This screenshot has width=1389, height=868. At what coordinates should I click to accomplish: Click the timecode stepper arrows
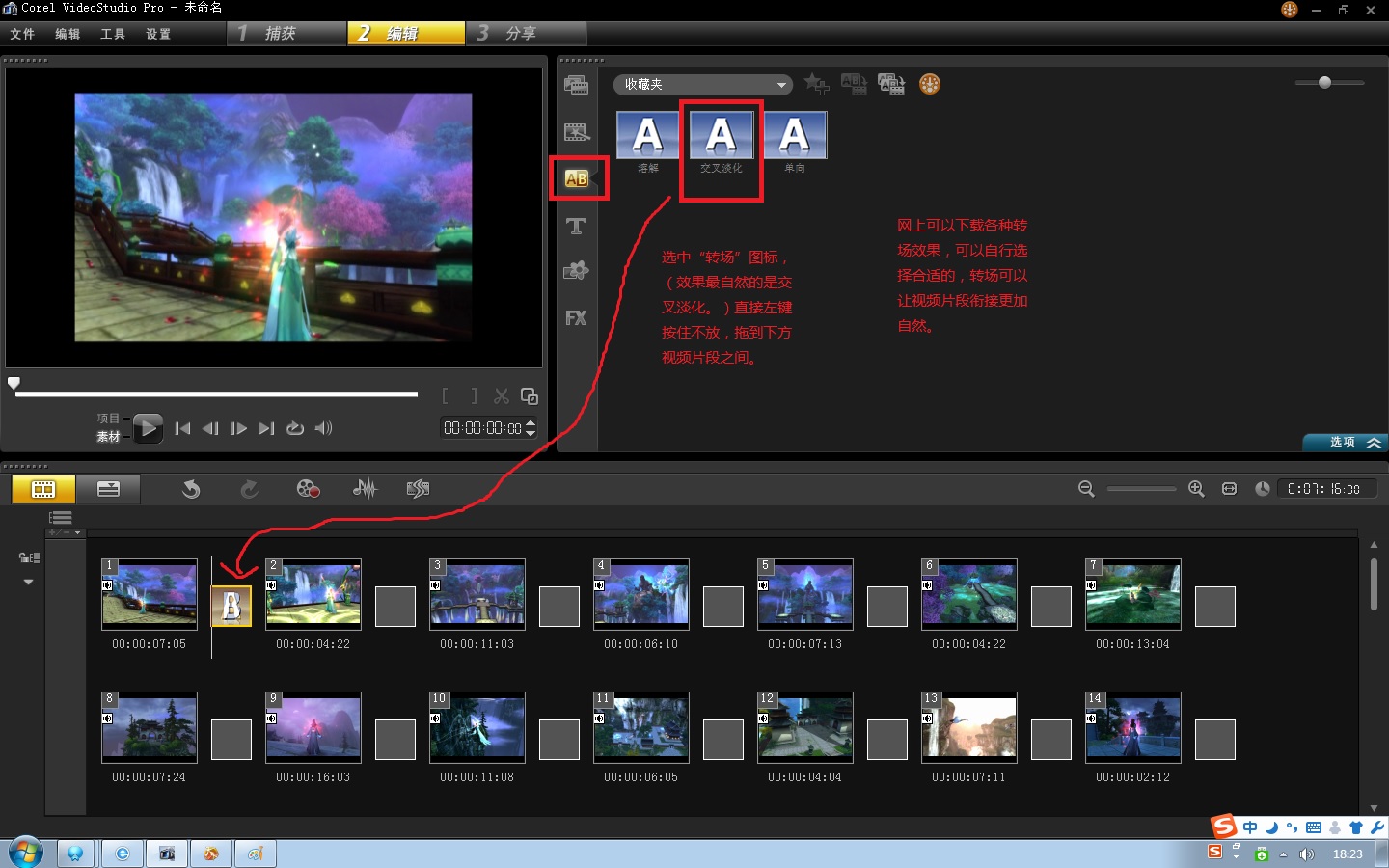point(531,428)
